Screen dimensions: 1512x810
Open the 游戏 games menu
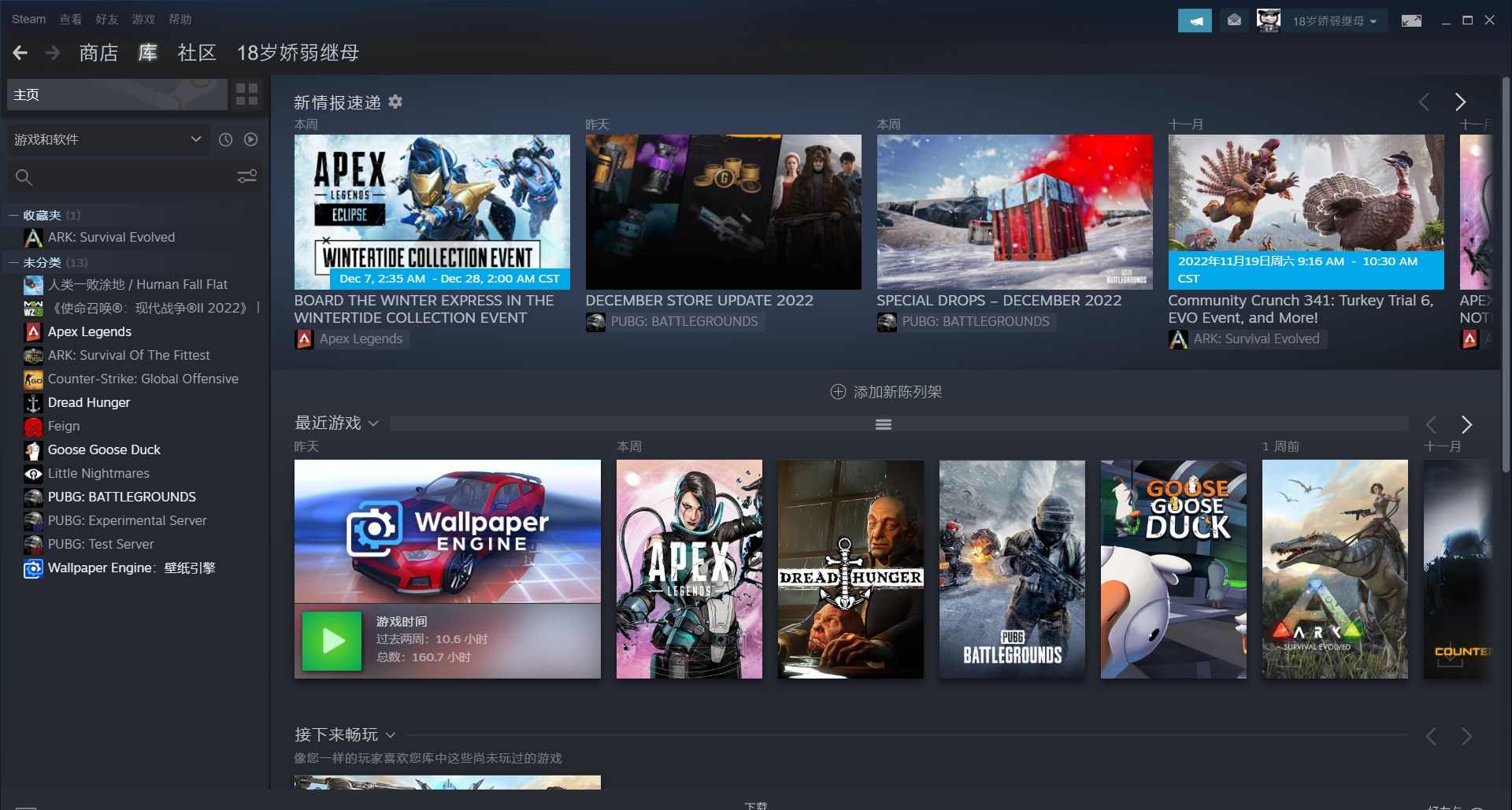click(143, 19)
